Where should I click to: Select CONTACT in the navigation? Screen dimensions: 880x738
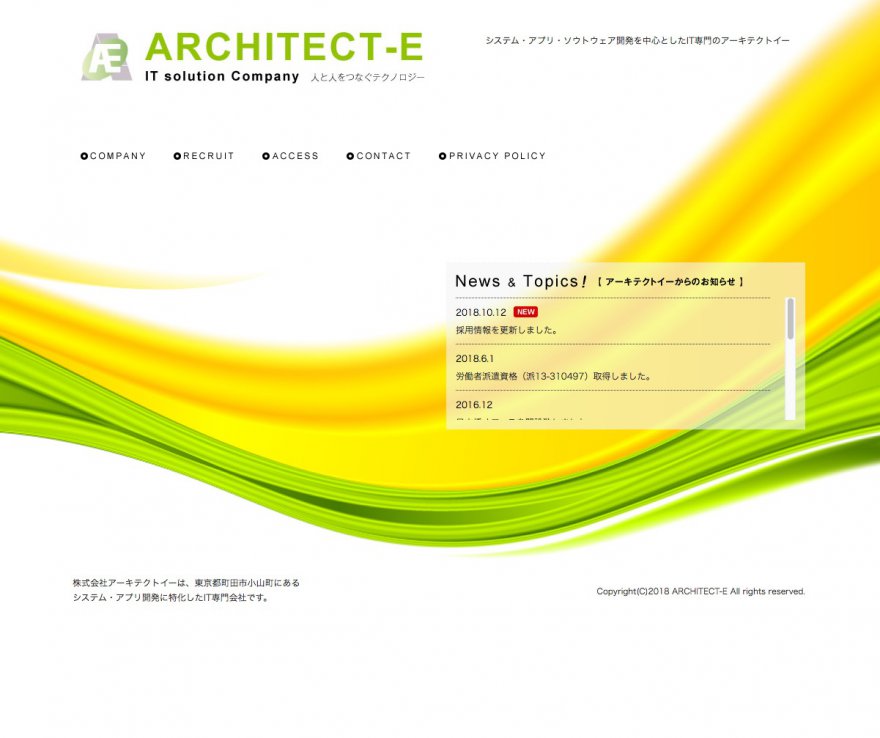[x=379, y=156]
